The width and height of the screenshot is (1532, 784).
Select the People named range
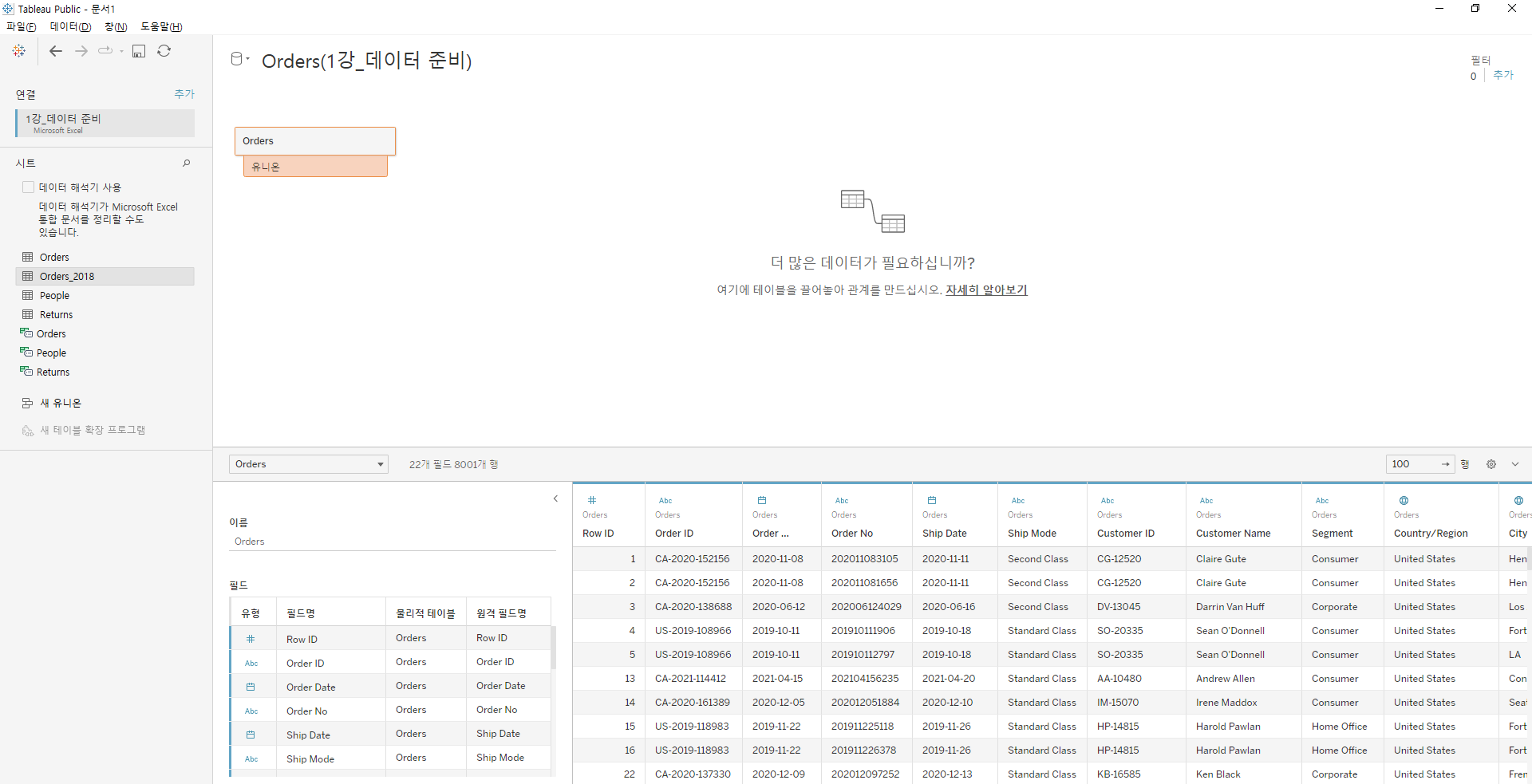[105, 353]
